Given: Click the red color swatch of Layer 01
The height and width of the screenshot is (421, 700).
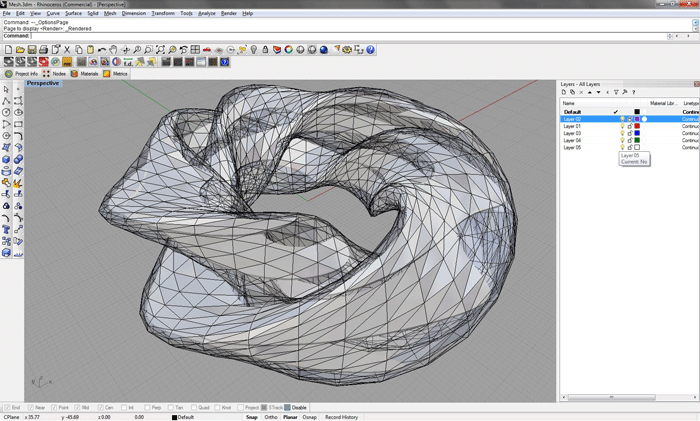Looking at the screenshot, I should 637,127.
